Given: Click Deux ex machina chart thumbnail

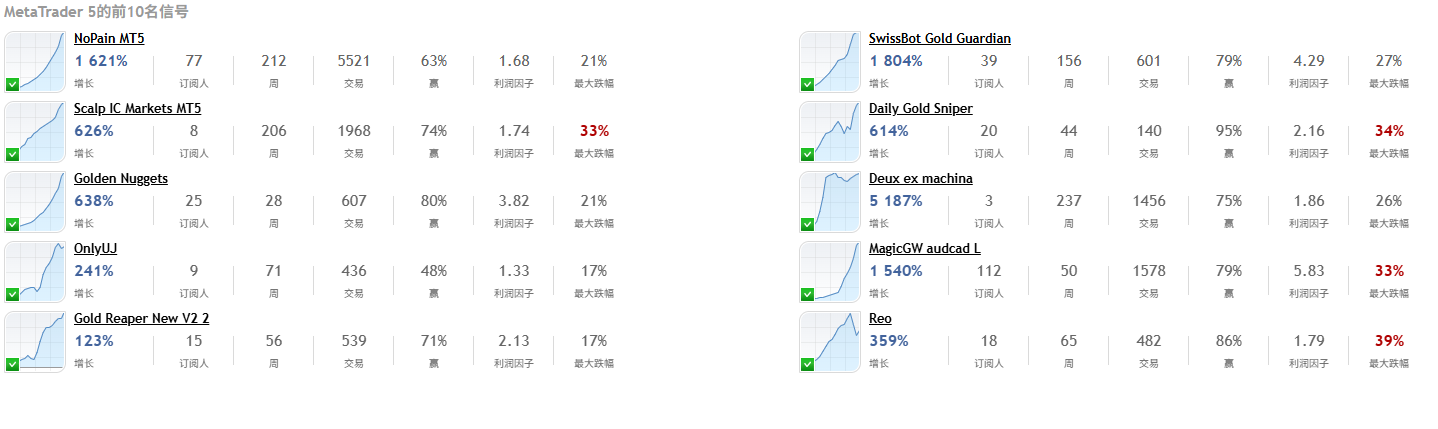Looking at the screenshot, I should click(x=830, y=201).
